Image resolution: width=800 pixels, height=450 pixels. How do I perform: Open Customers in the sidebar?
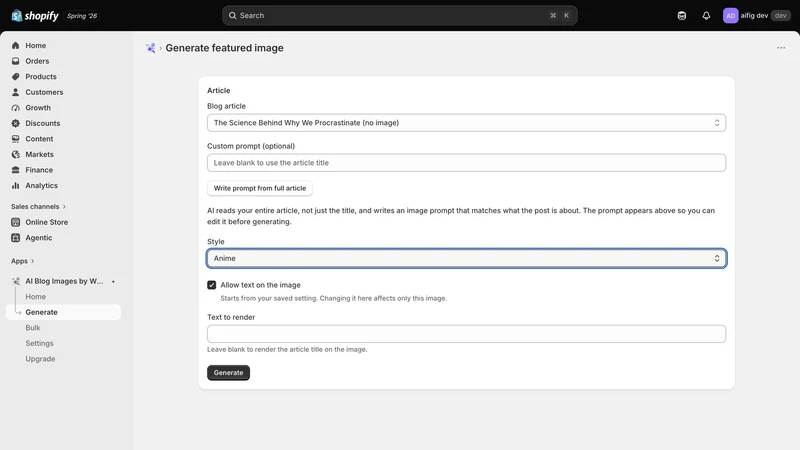[x=44, y=92]
